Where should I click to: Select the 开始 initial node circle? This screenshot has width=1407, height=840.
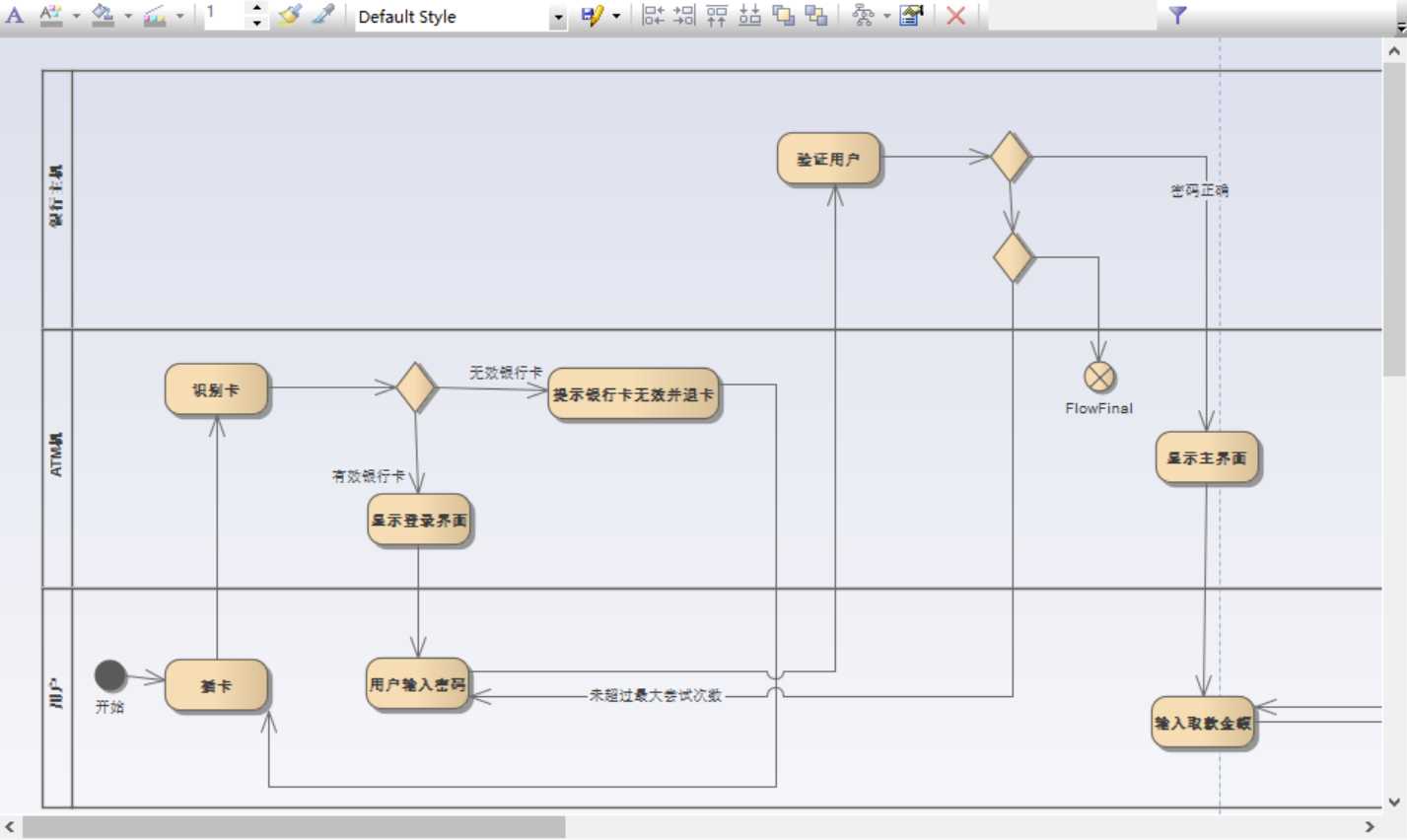point(110,676)
